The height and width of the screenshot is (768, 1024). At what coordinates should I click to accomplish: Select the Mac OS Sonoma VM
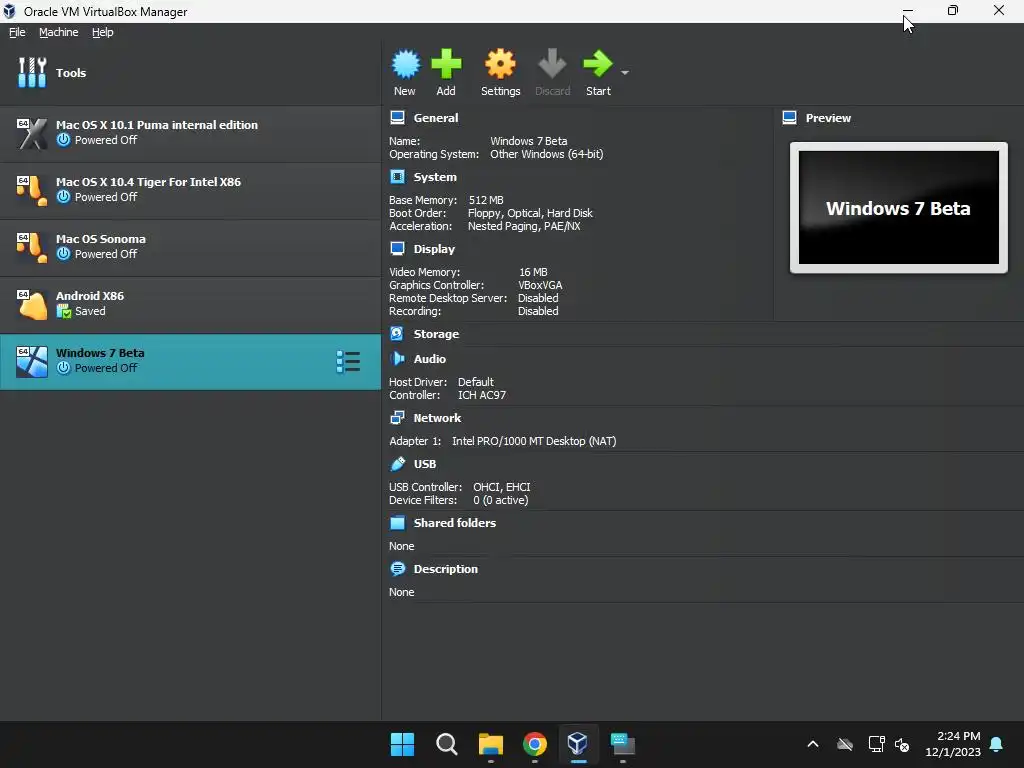[x=190, y=247]
